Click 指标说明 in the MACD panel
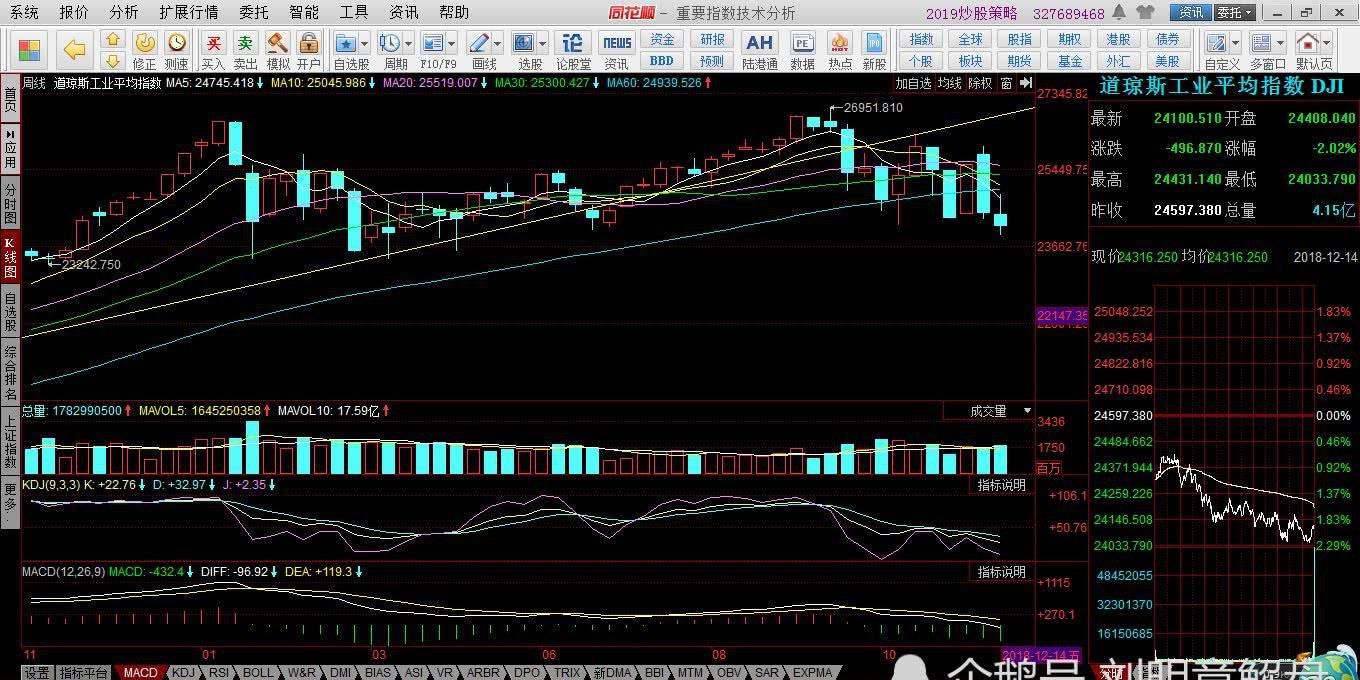The height and width of the screenshot is (680, 1360). pyautogui.click(x=1001, y=572)
